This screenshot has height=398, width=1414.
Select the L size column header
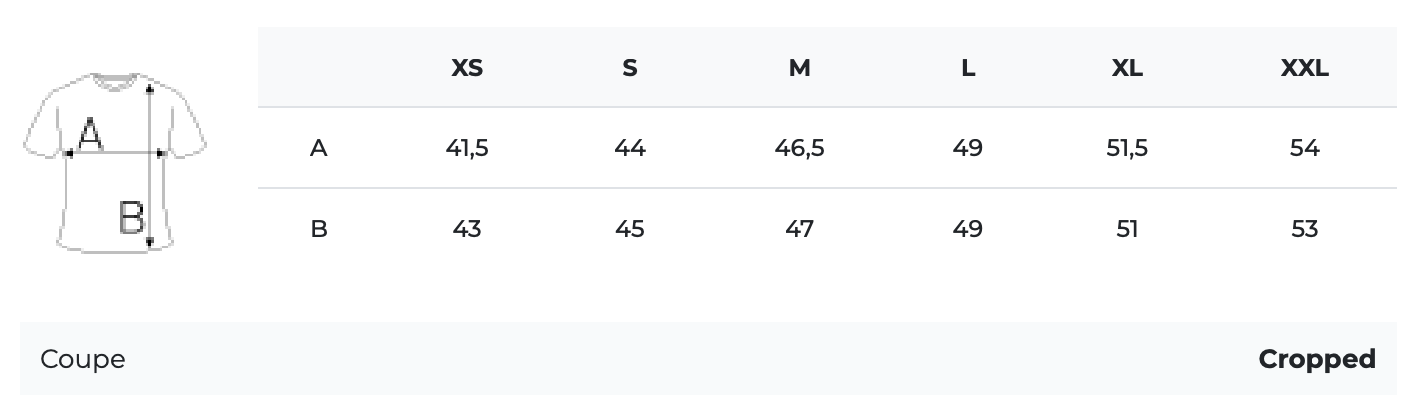tap(968, 68)
